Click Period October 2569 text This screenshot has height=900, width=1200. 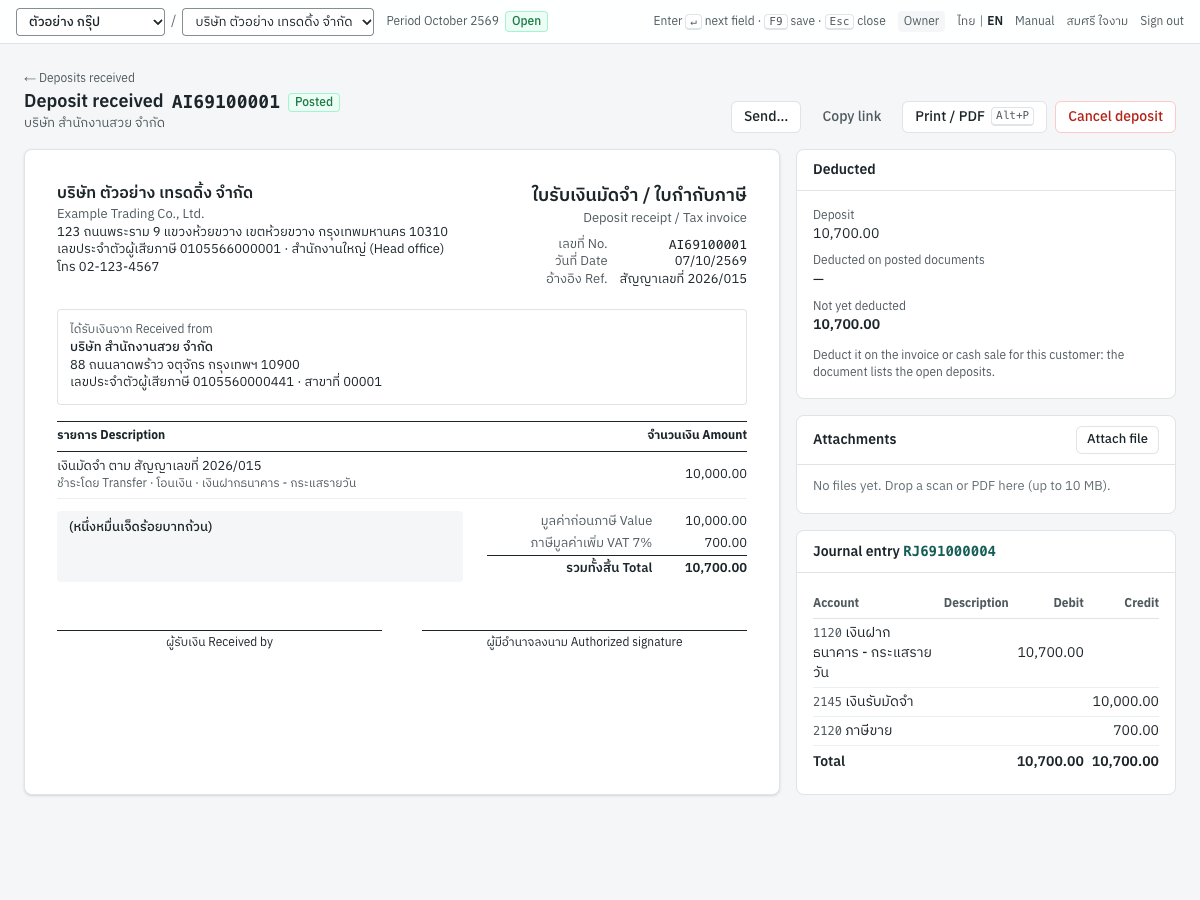[442, 21]
